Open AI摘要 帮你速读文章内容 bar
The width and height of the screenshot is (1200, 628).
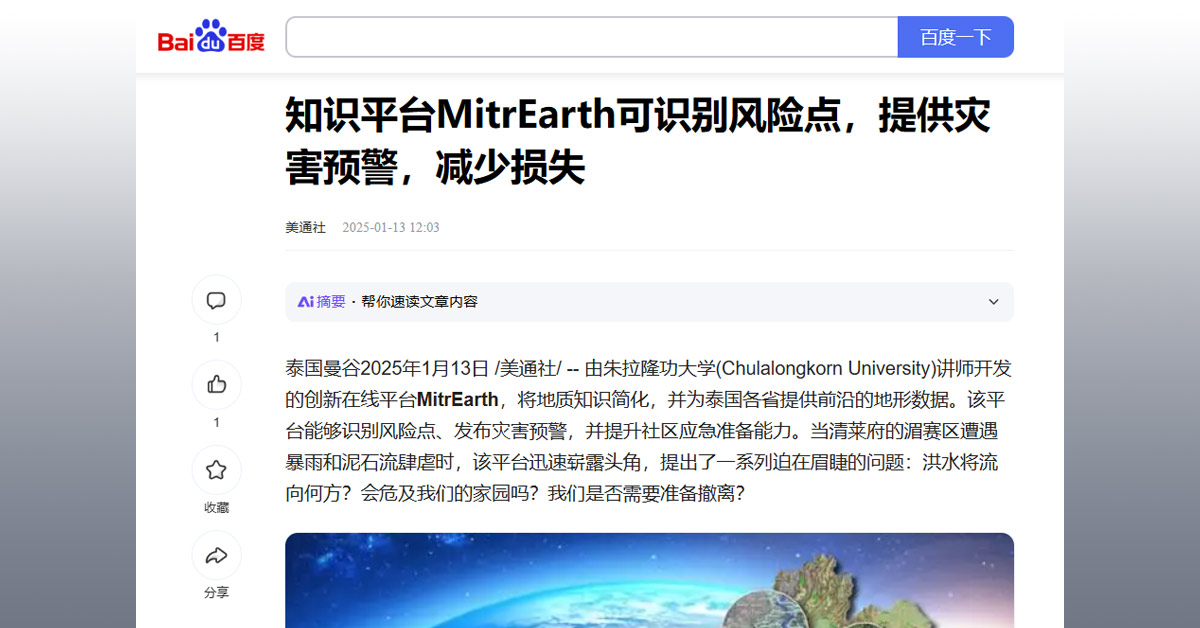coord(650,302)
